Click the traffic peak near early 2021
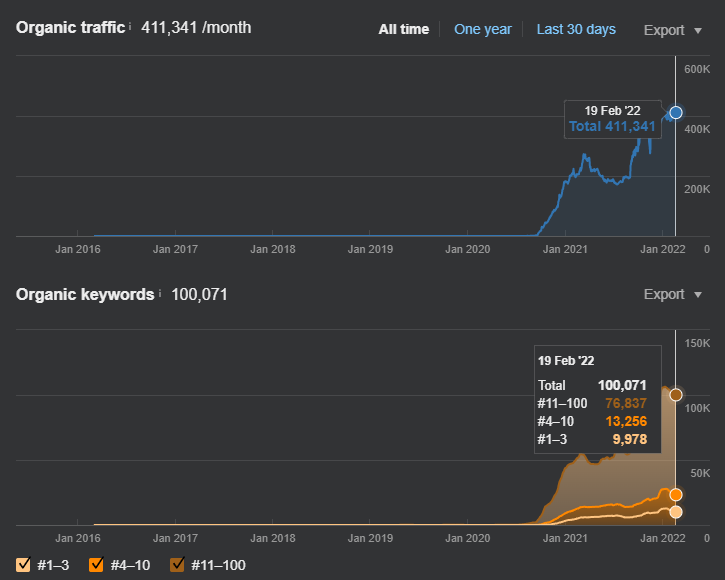Screen dimensions: 725x580 (x=585, y=156)
